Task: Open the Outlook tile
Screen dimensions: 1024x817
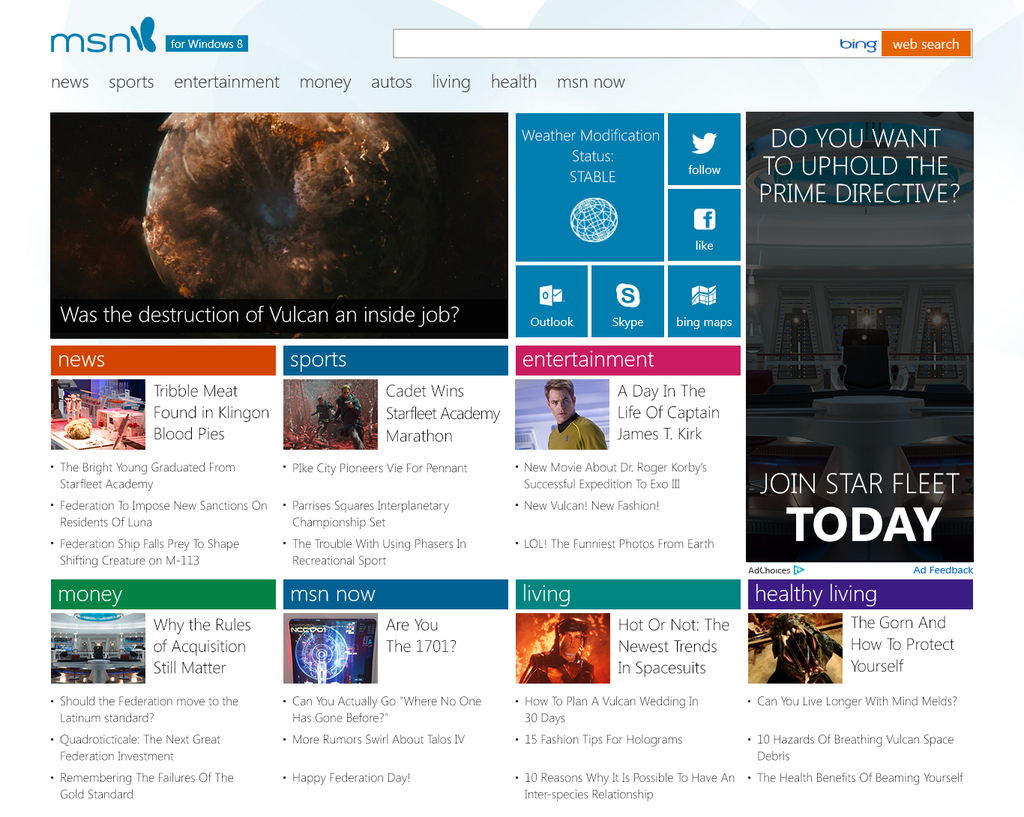Action: 552,301
